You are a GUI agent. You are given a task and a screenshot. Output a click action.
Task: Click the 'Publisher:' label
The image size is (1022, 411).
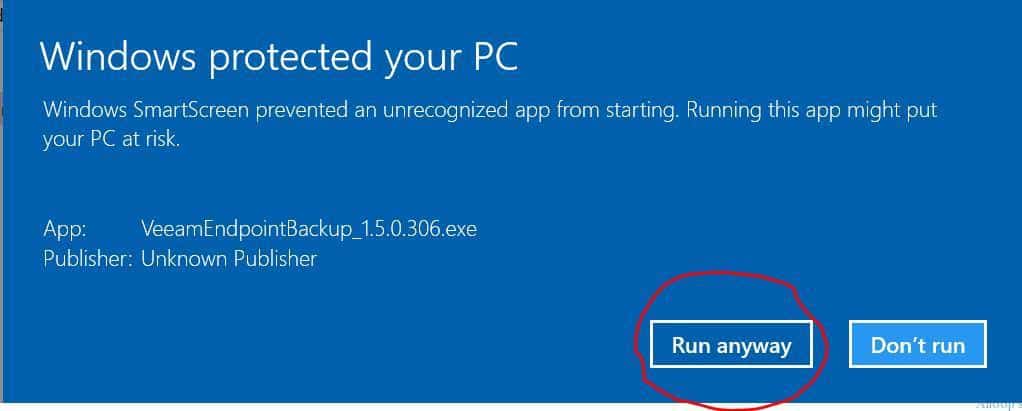coord(88,259)
